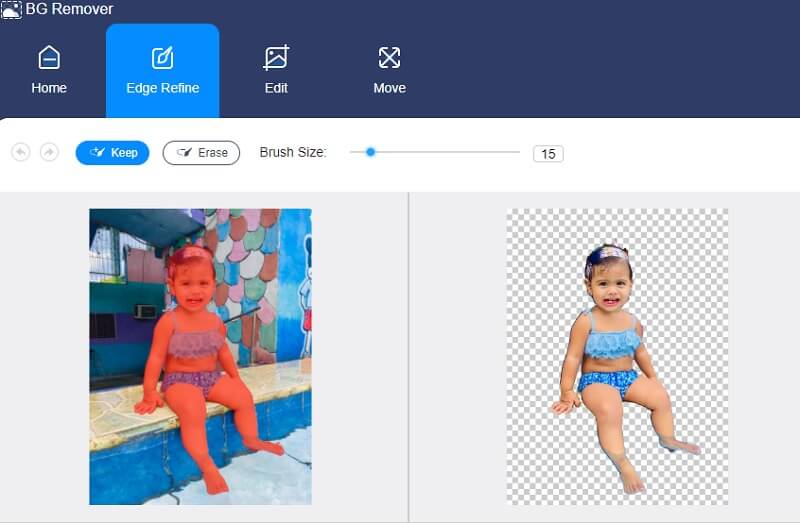Click the BG Remover title text

[x=69, y=9]
